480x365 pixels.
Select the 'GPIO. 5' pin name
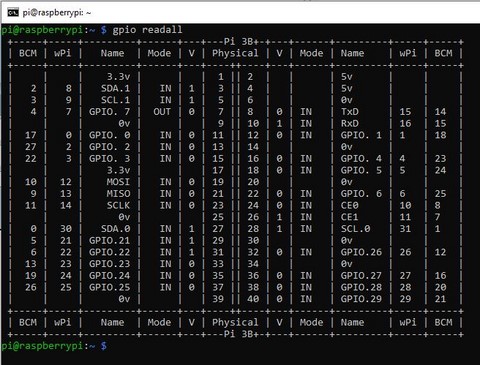(361, 170)
